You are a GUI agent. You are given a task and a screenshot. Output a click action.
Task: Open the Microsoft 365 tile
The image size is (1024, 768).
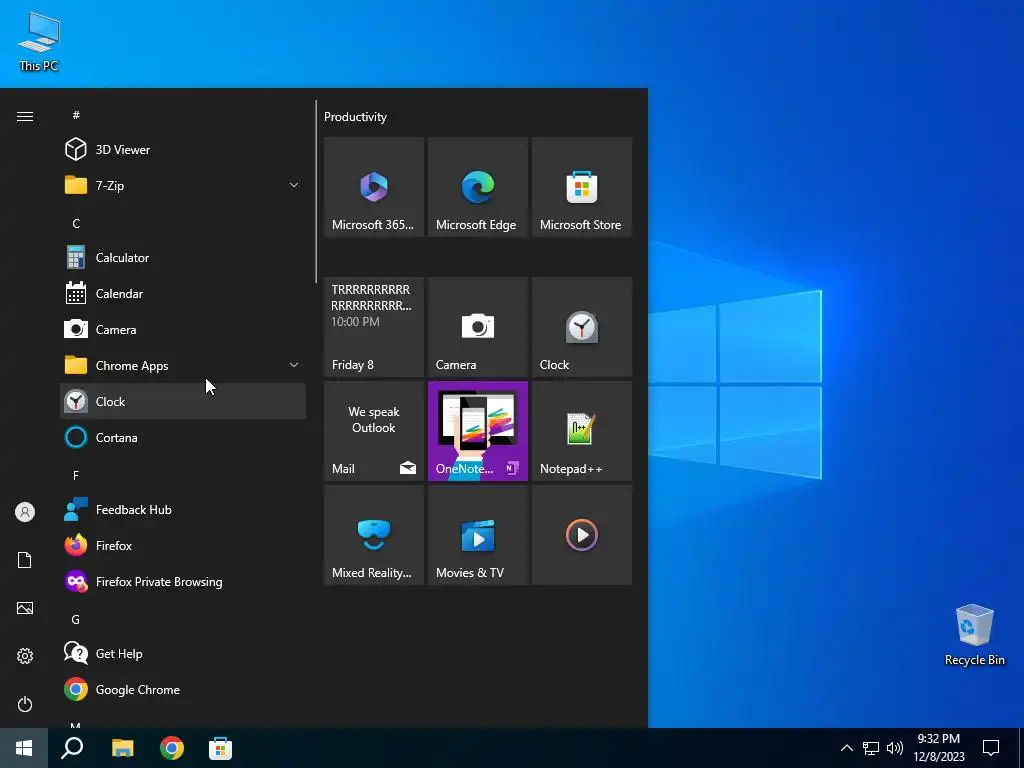(x=374, y=187)
